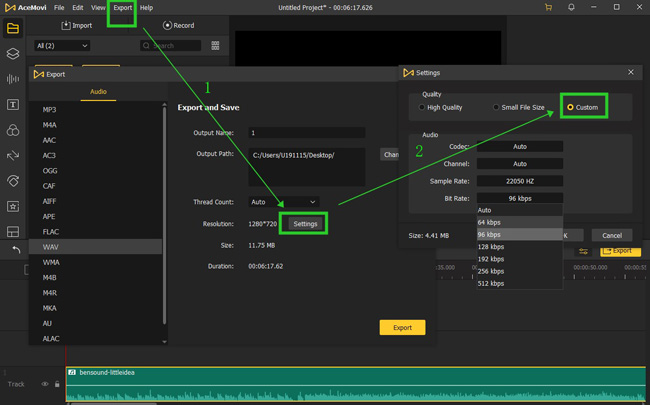Click the Import button icon

[x=66, y=26]
